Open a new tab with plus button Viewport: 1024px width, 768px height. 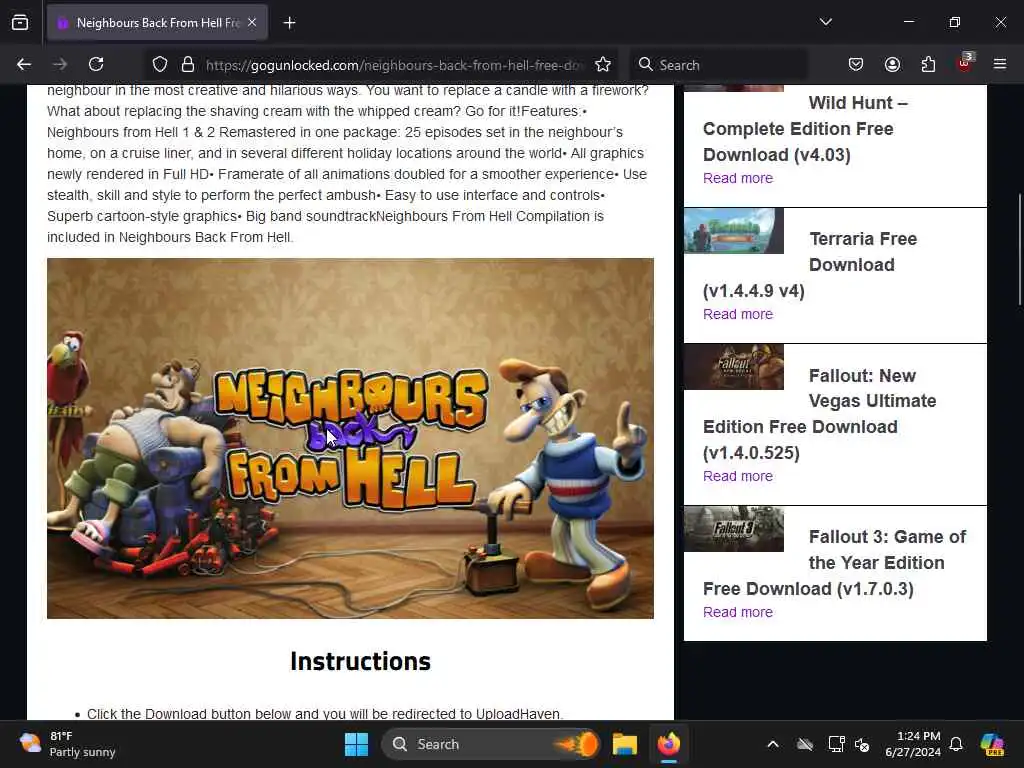pyautogui.click(x=289, y=23)
